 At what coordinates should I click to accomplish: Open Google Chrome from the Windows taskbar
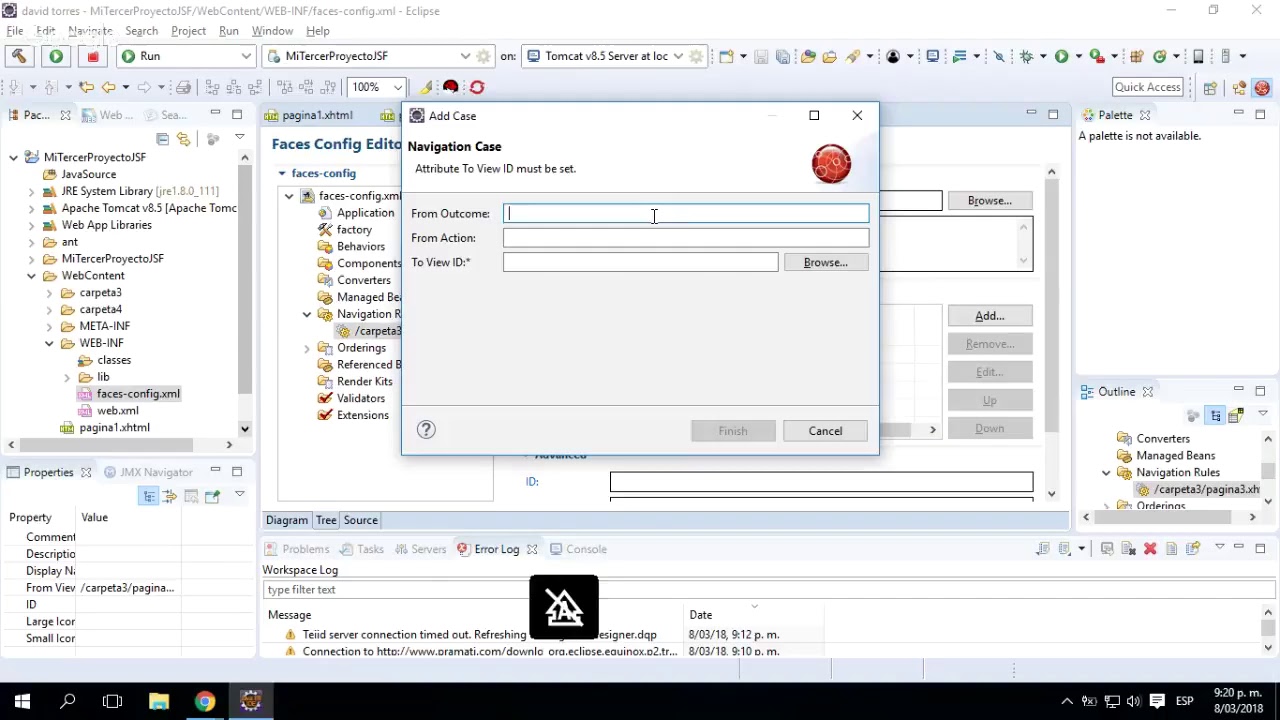pos(204,701)
